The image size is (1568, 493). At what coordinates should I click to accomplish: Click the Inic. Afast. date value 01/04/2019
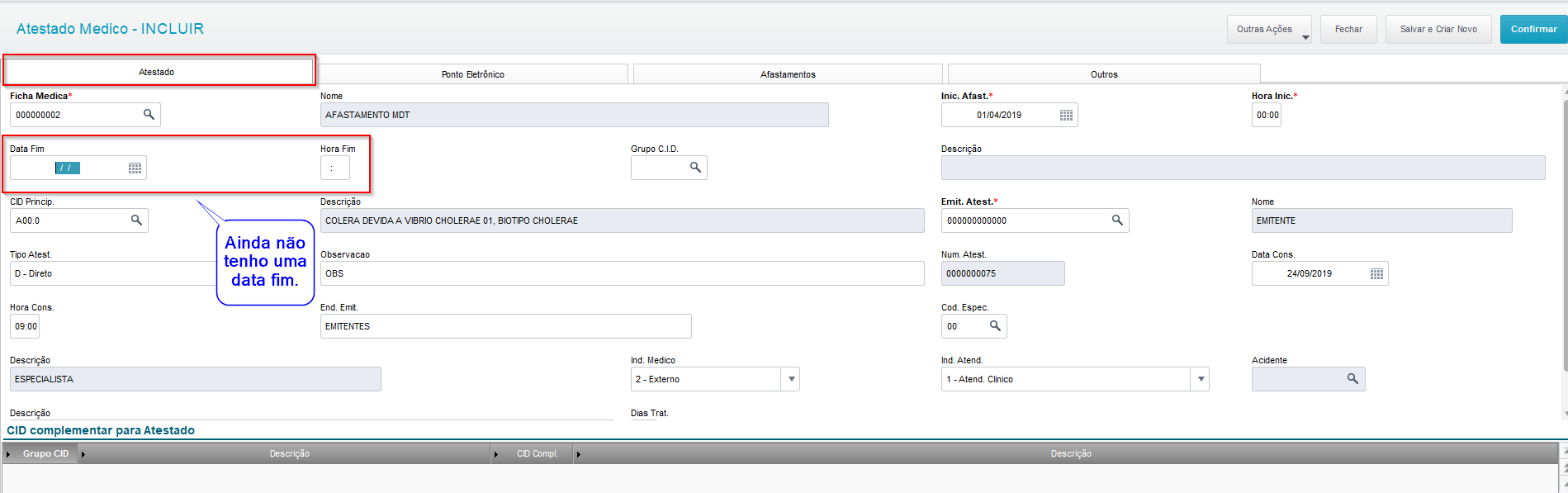tap(999, 115)
